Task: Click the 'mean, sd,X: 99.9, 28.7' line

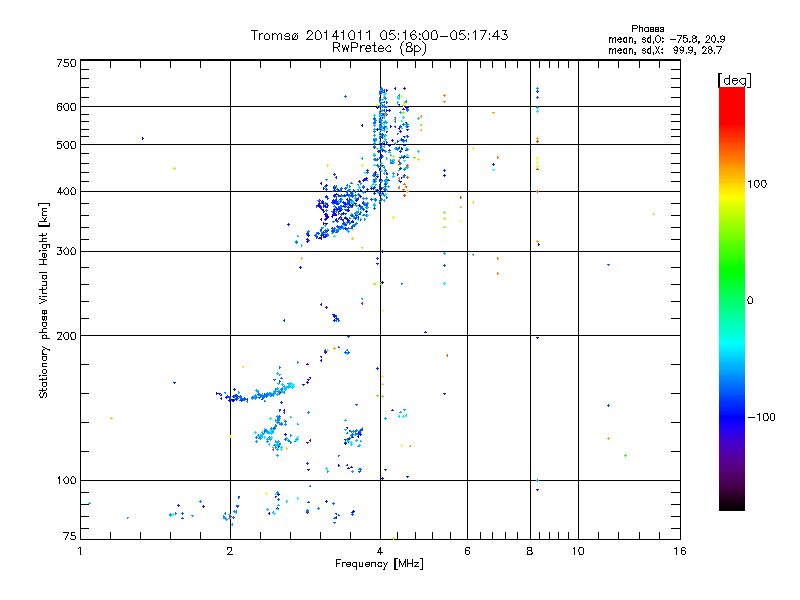Action: [665, 50]
